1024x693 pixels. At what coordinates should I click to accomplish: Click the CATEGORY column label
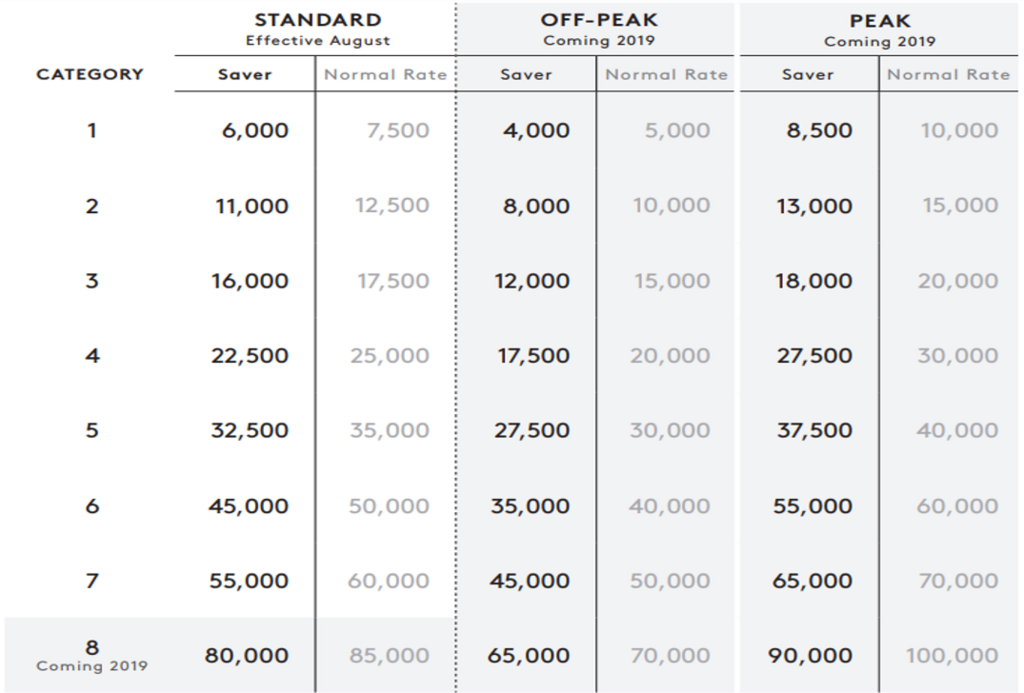click(x=90, y=74)
